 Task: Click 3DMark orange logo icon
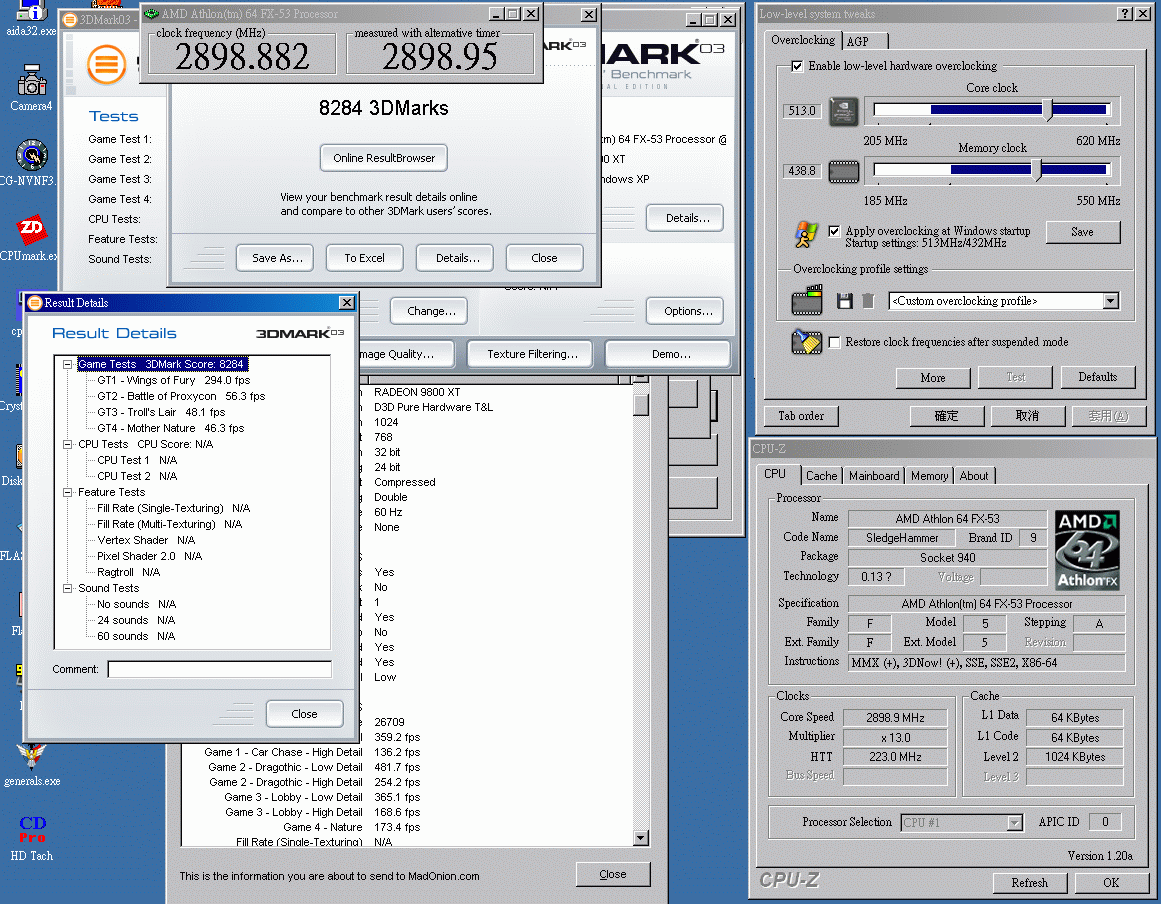[107, 64]
